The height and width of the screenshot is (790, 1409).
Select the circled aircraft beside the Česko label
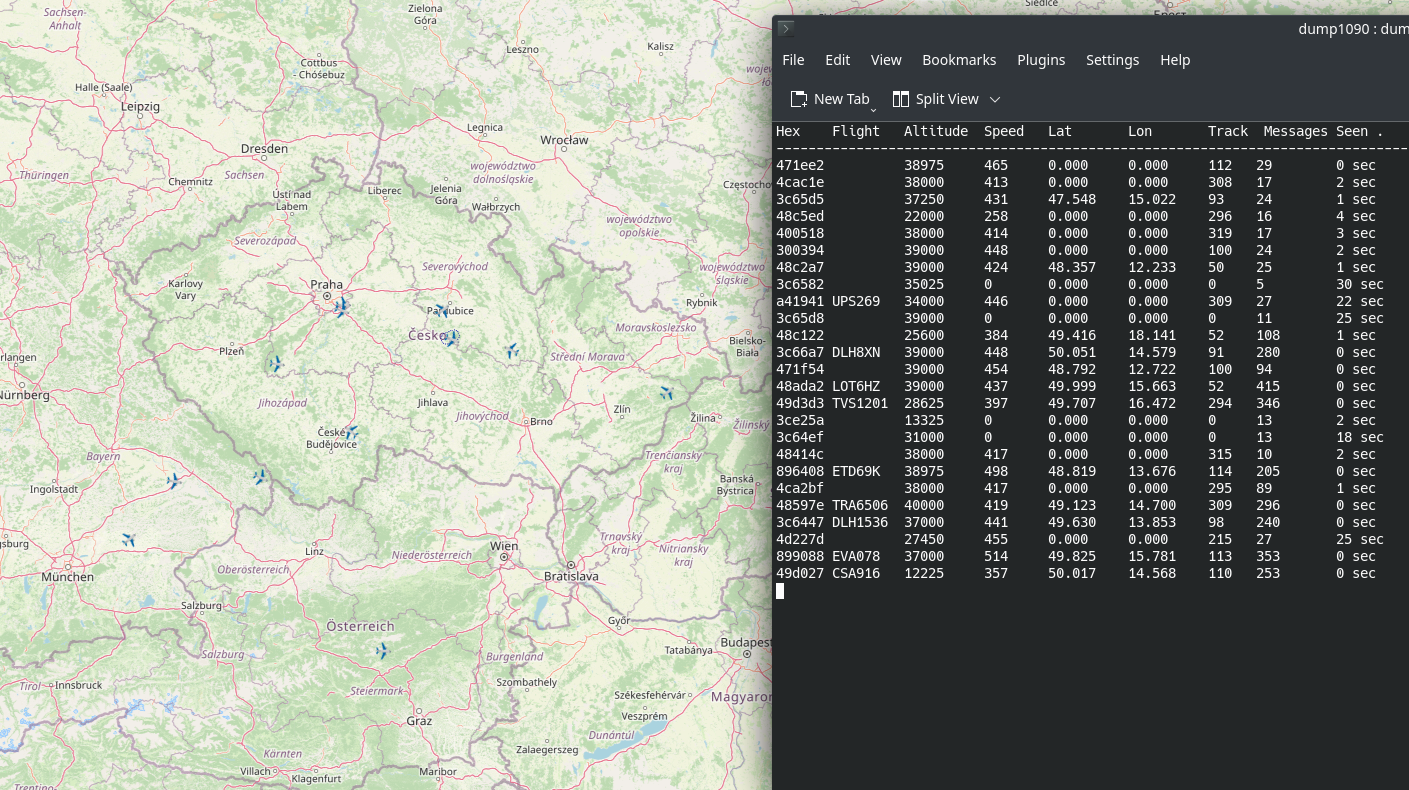[451, 338]
